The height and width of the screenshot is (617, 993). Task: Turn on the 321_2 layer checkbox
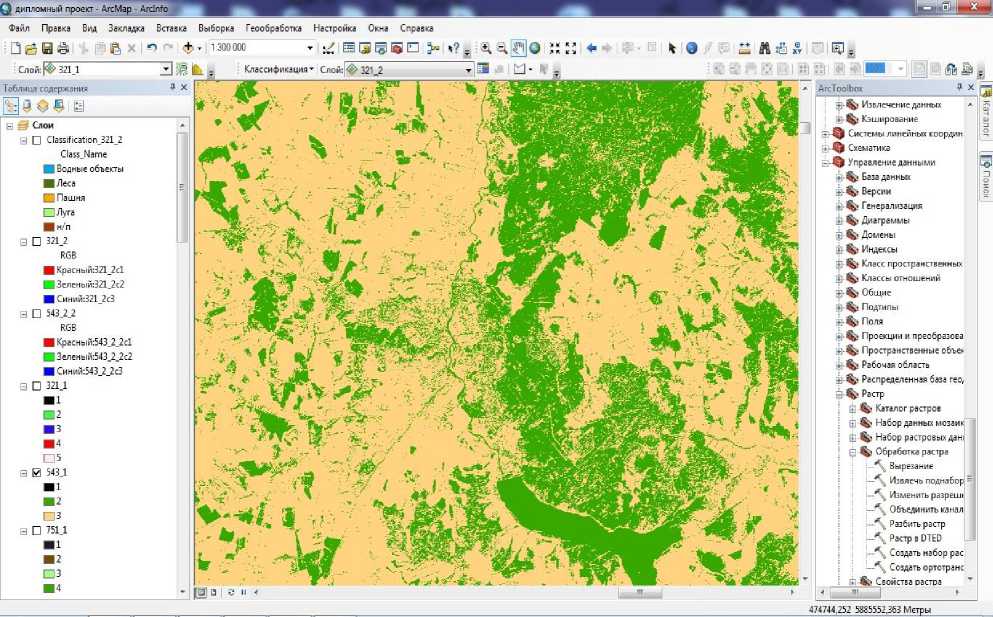(x=37, y=241)
